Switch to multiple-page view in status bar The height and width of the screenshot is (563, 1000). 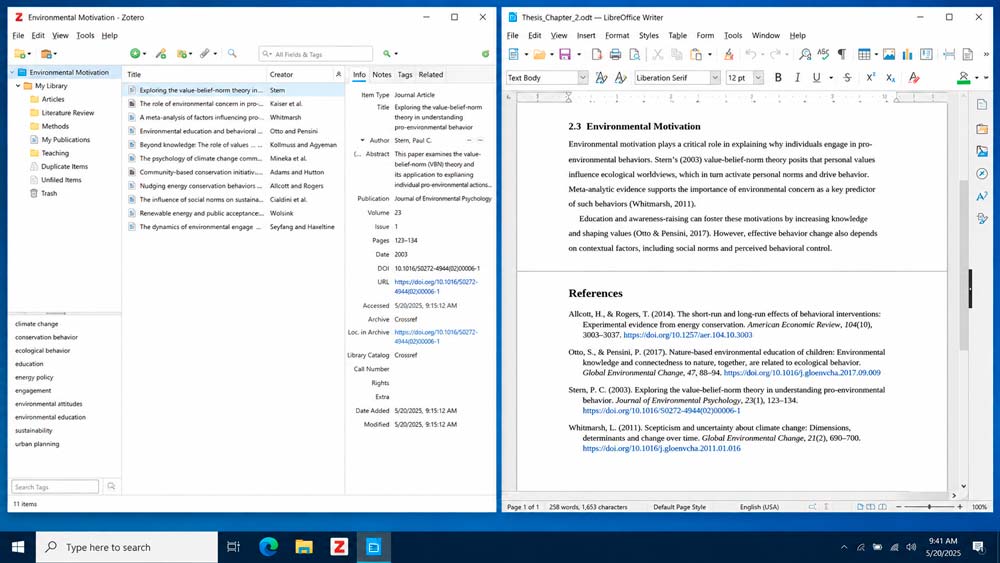[x=871, y=507]
